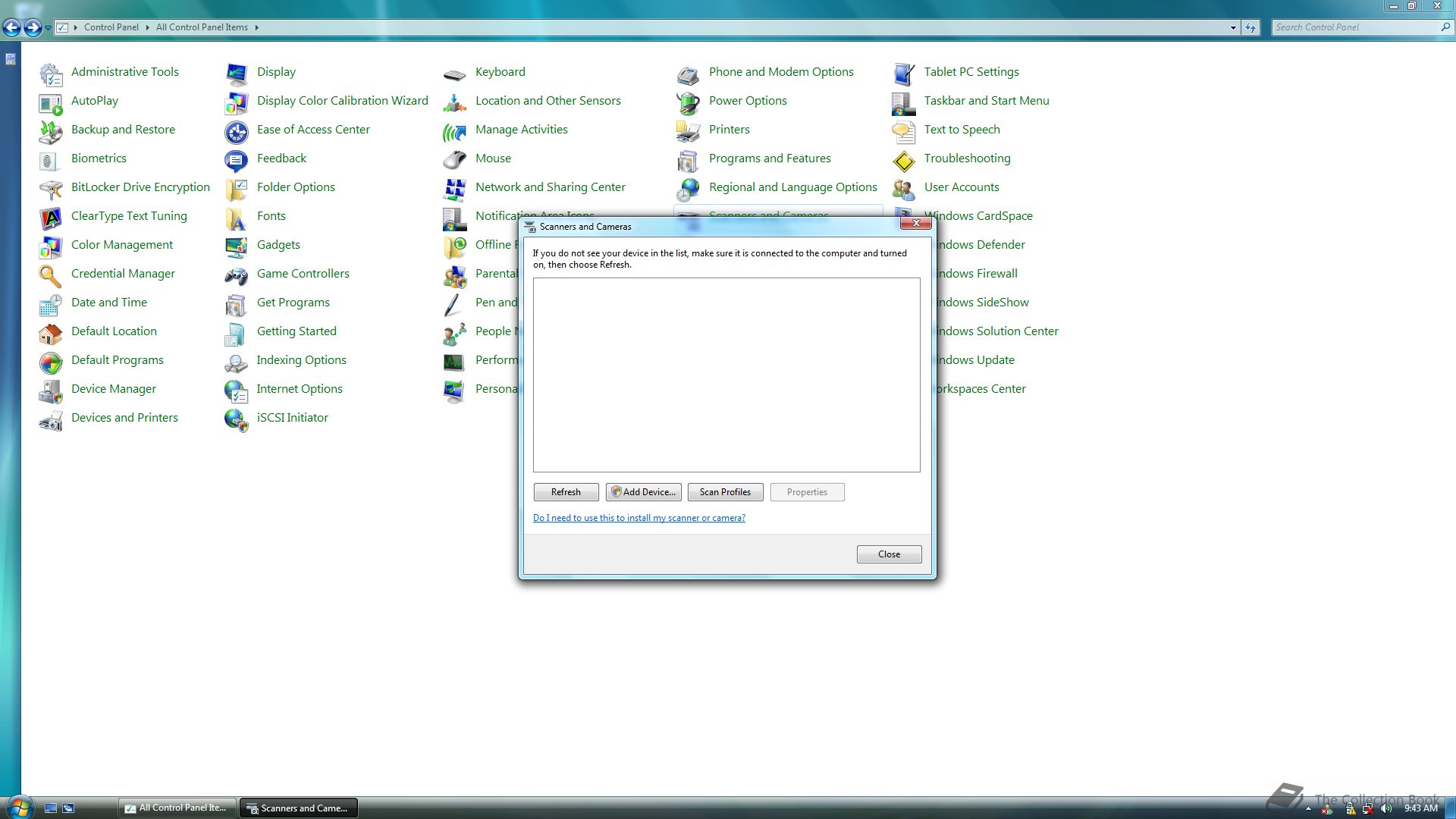1456x819 pixels.
Task: Click the iSCSI Initiator label
Action: click(x=292, y=418)
